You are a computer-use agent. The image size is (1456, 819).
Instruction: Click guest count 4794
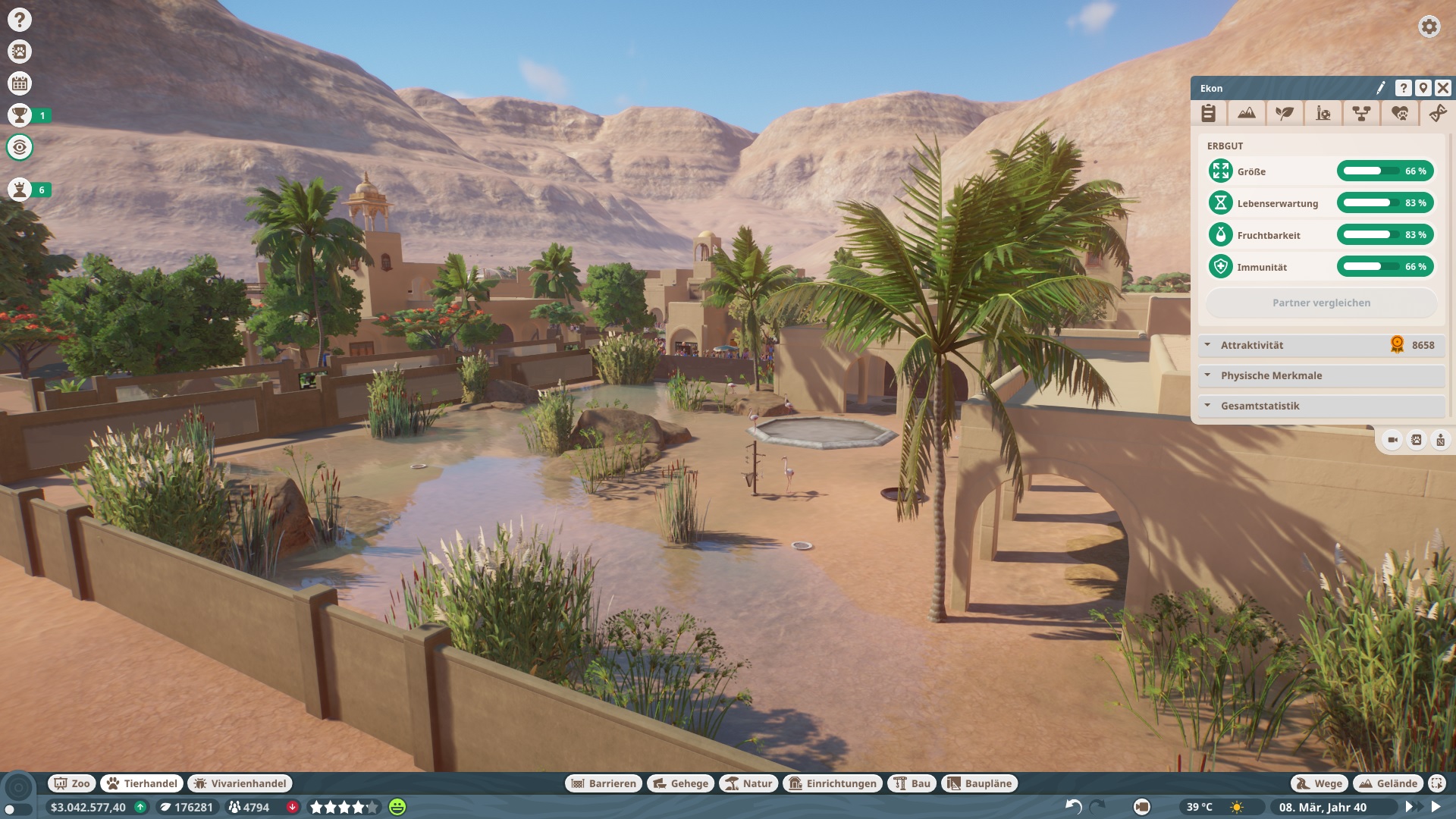249,808
